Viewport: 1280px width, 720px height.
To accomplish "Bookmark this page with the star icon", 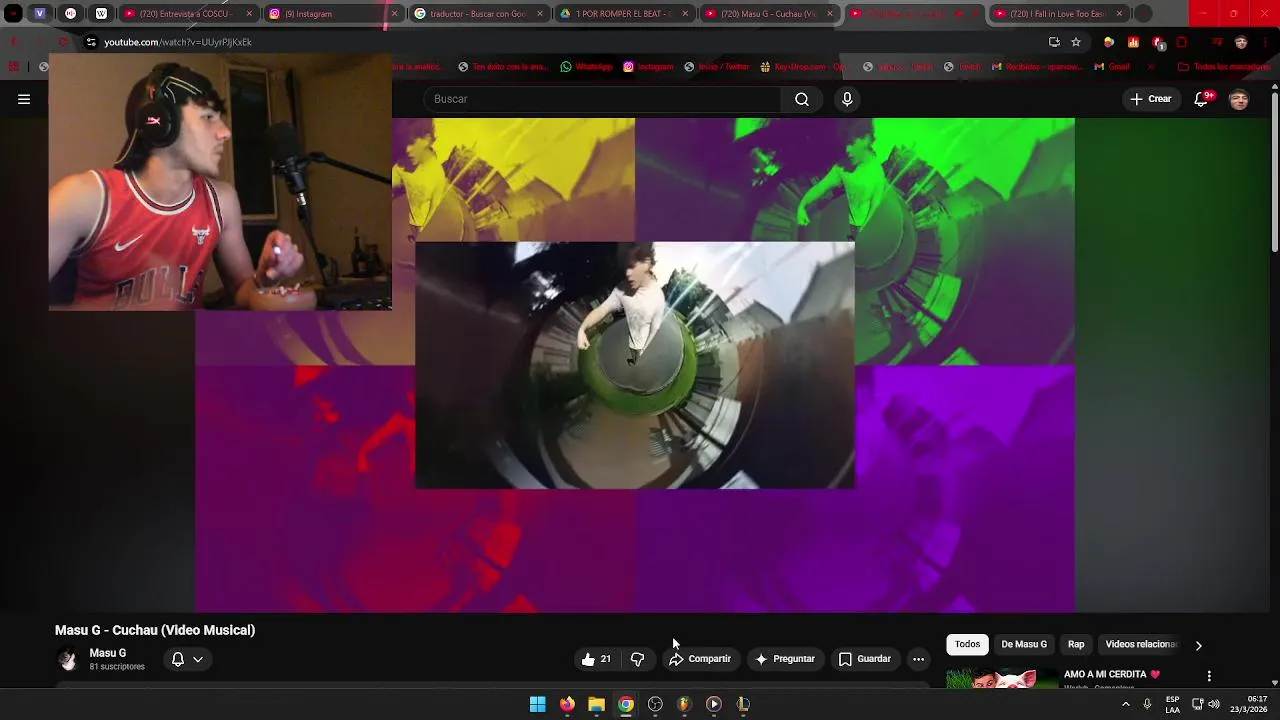I will [1076, 42].
